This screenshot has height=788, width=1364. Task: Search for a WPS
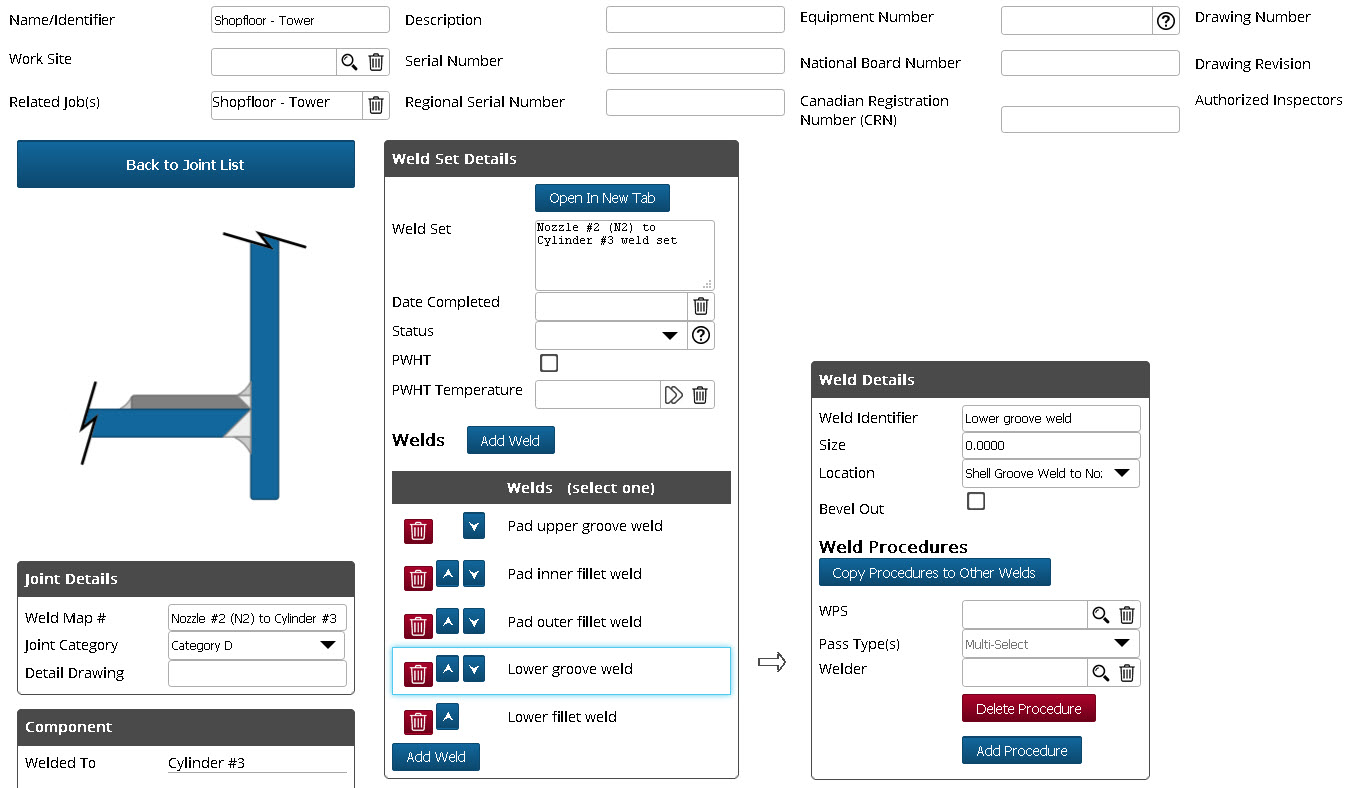[1101, 614]
